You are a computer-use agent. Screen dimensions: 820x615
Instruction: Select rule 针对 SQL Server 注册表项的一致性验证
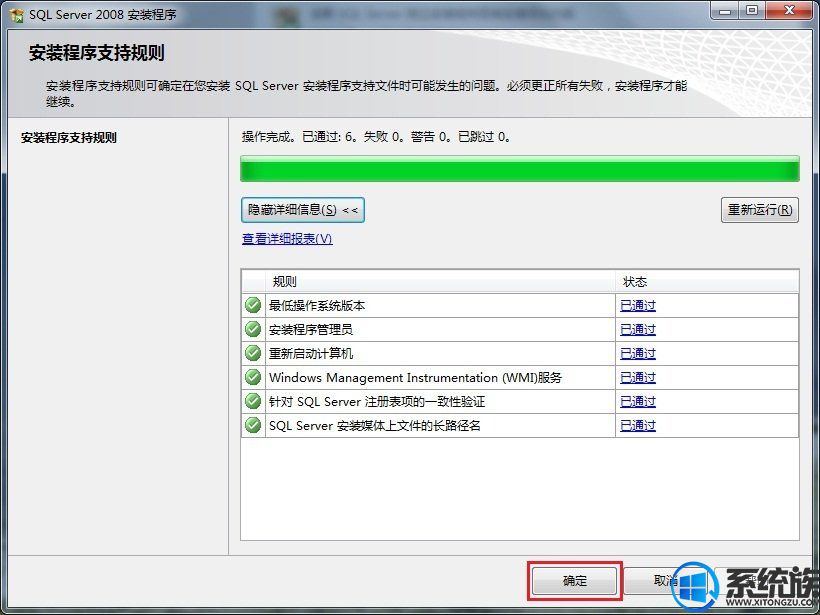[377, 402]
